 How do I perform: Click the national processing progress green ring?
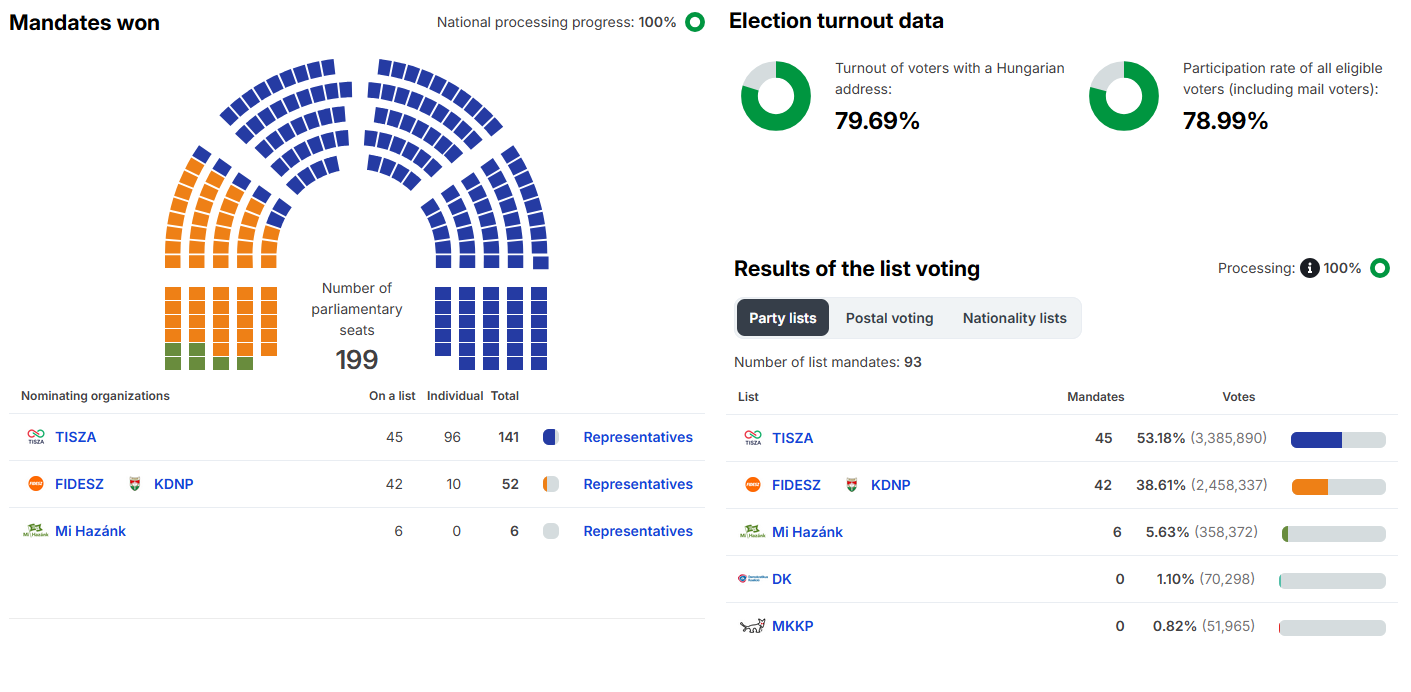click(x=695, y=22)
